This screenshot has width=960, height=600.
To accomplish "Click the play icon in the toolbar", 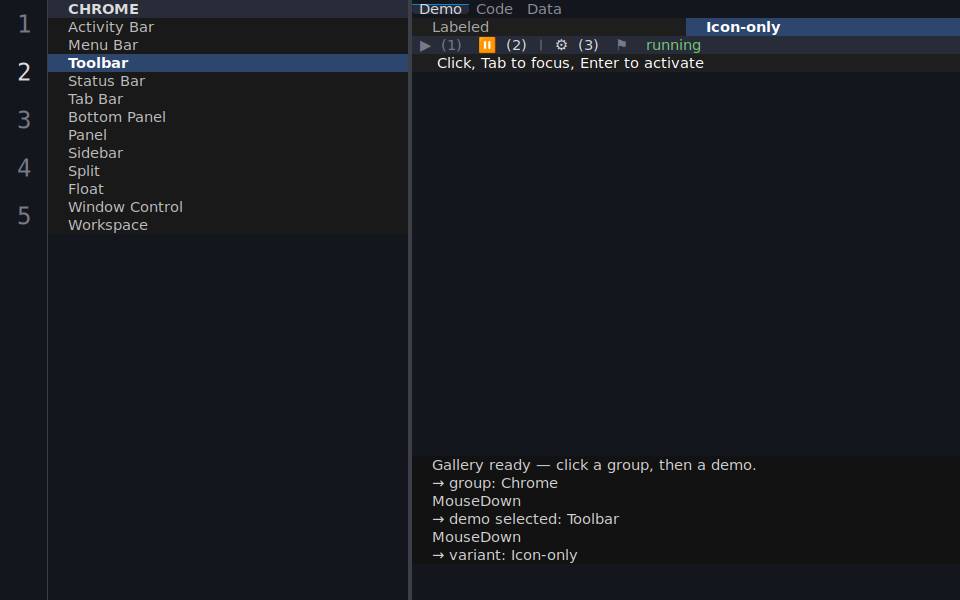I will (426, 45).
